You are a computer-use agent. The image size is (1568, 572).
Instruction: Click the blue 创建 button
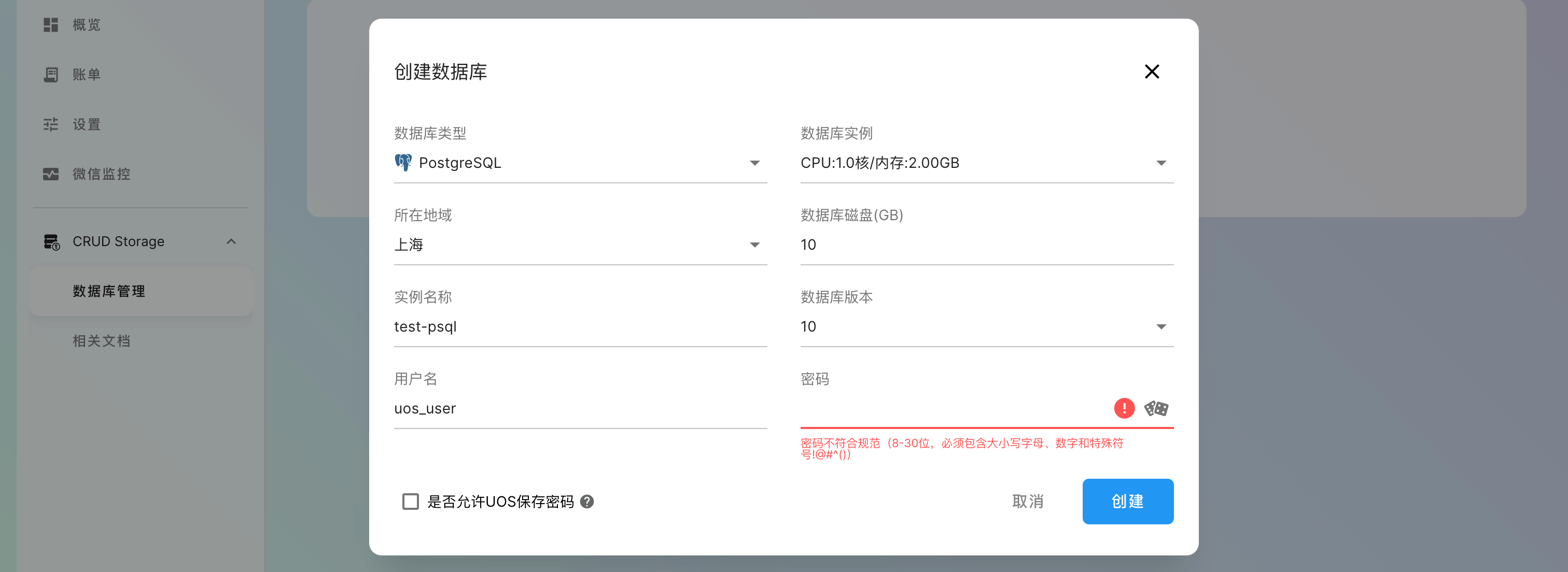[1127, 502]
